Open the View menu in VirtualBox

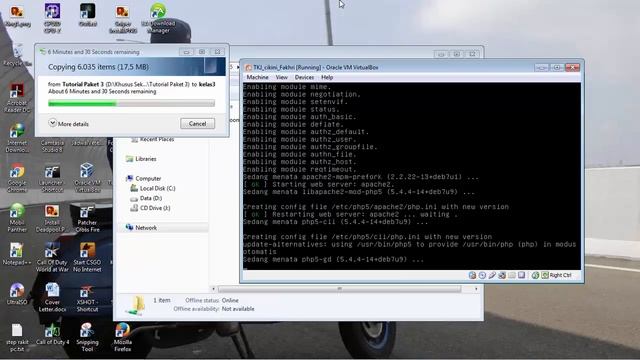coord(282,77)
